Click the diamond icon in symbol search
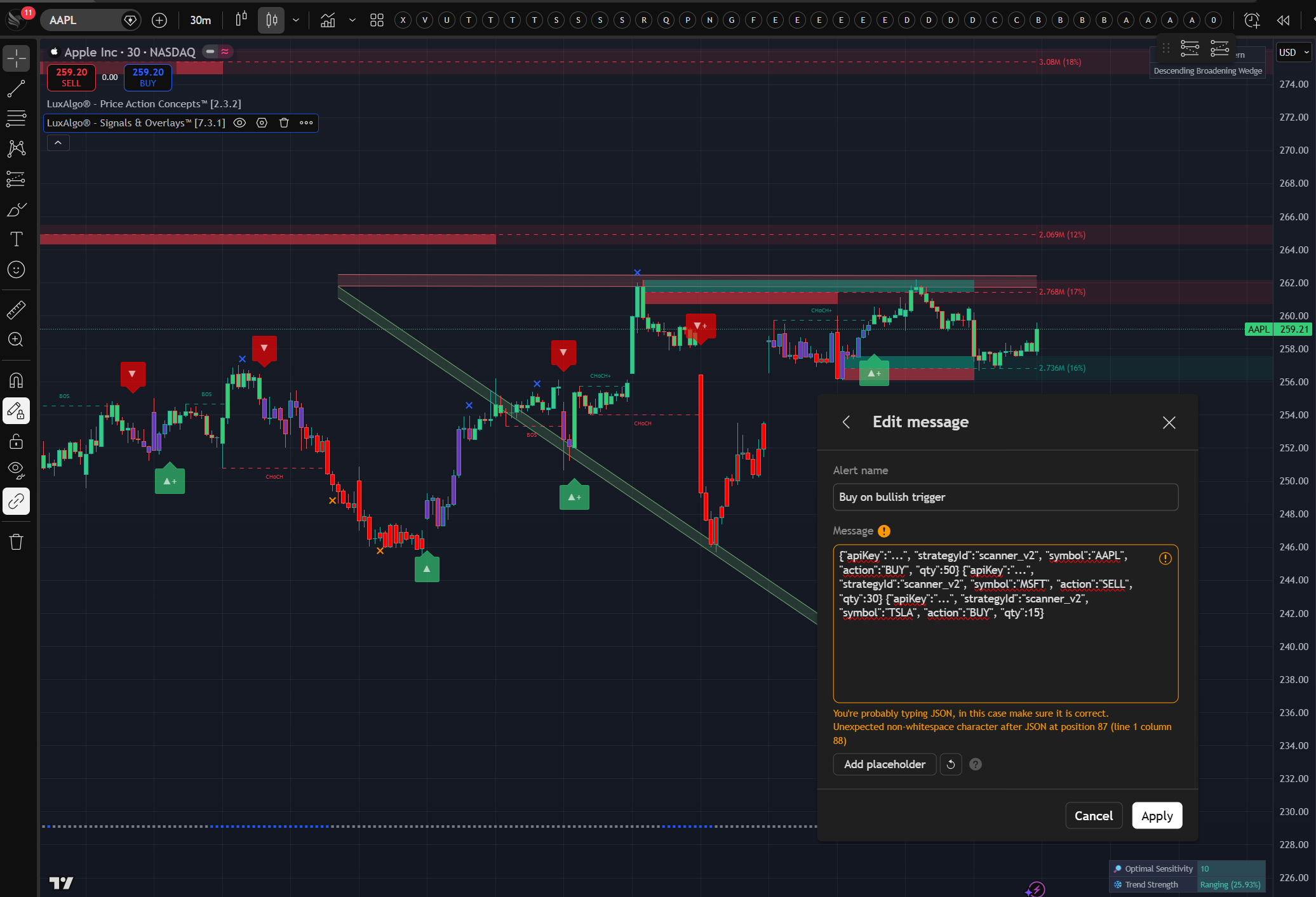1316x897 pixels. coord(130,20)
